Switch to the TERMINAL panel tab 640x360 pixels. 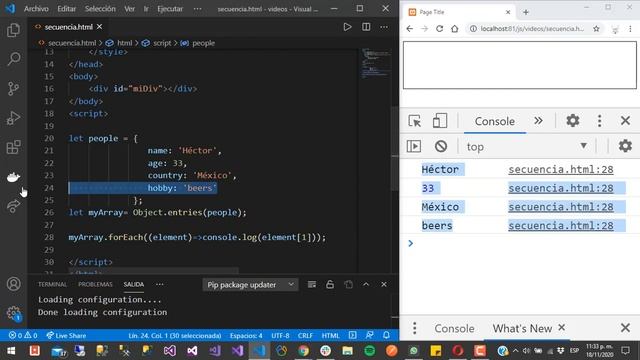pyautogui.click(x=52, y=284)
